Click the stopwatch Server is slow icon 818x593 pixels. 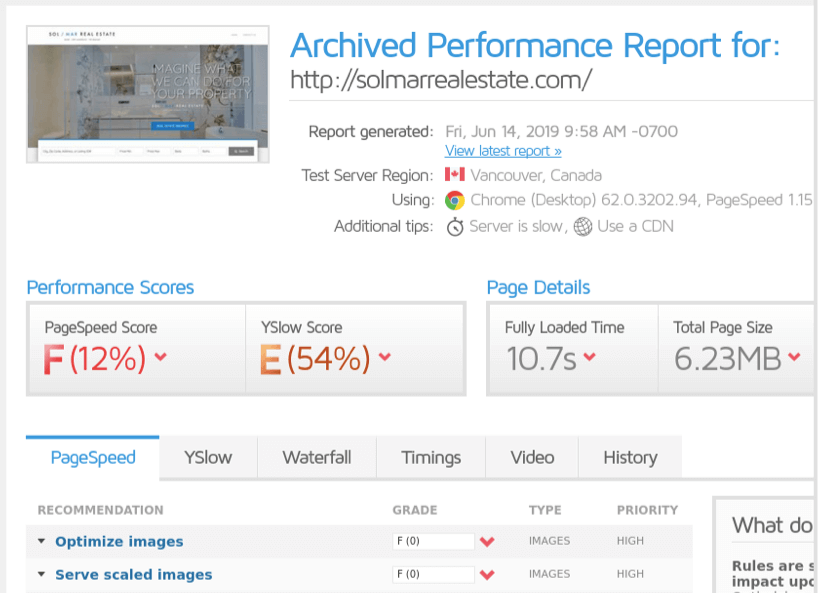coord(455,227)
